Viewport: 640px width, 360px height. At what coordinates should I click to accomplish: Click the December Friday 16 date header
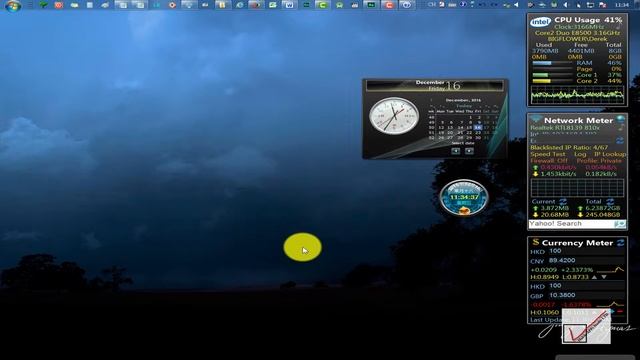(435, 85)
